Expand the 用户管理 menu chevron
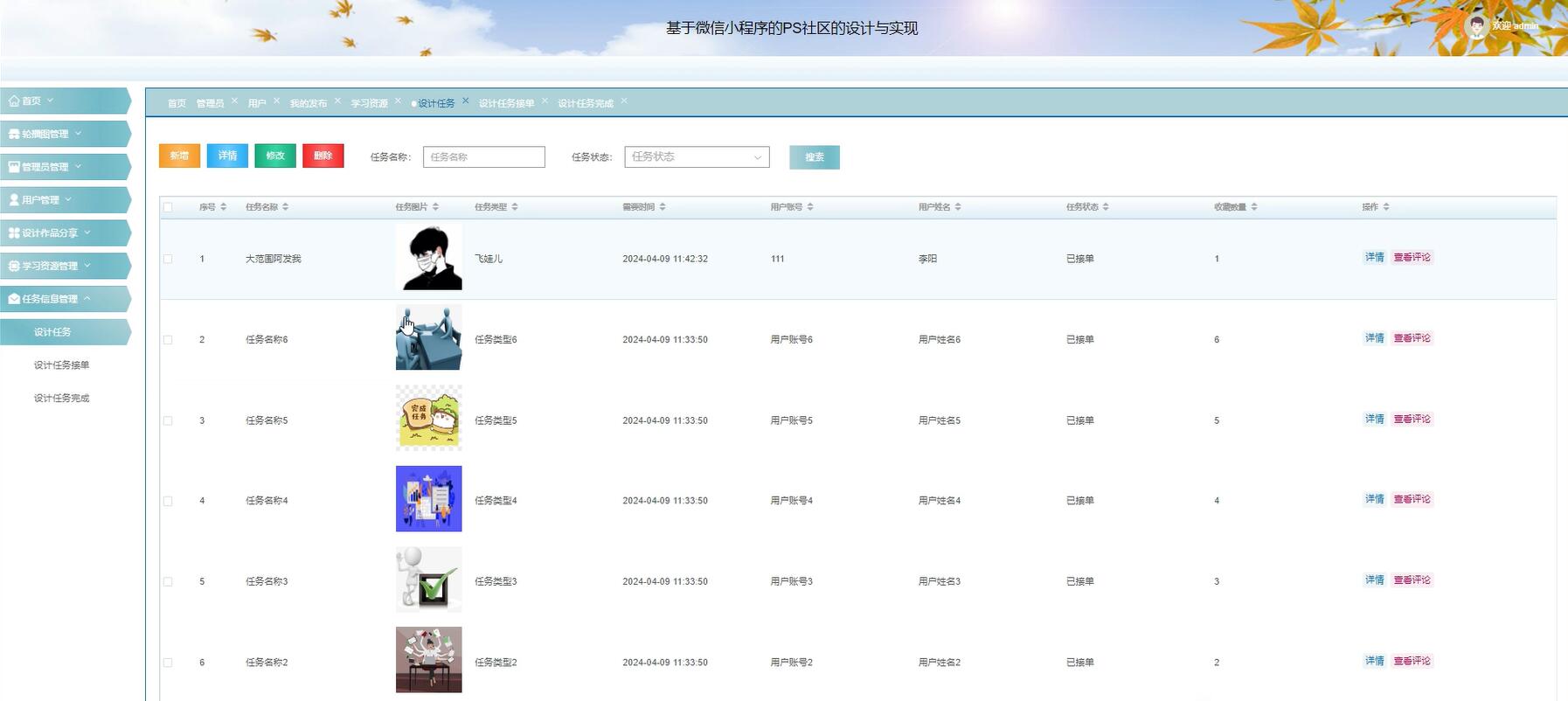 tap(68, 199)
